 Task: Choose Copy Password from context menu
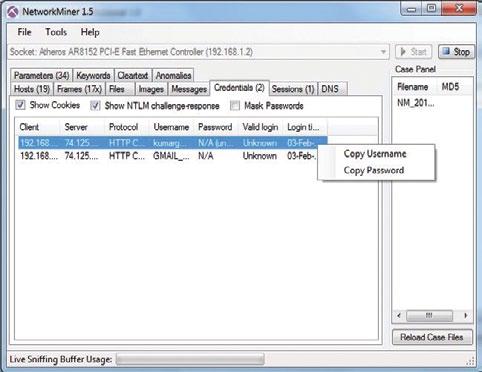point(374,170)
